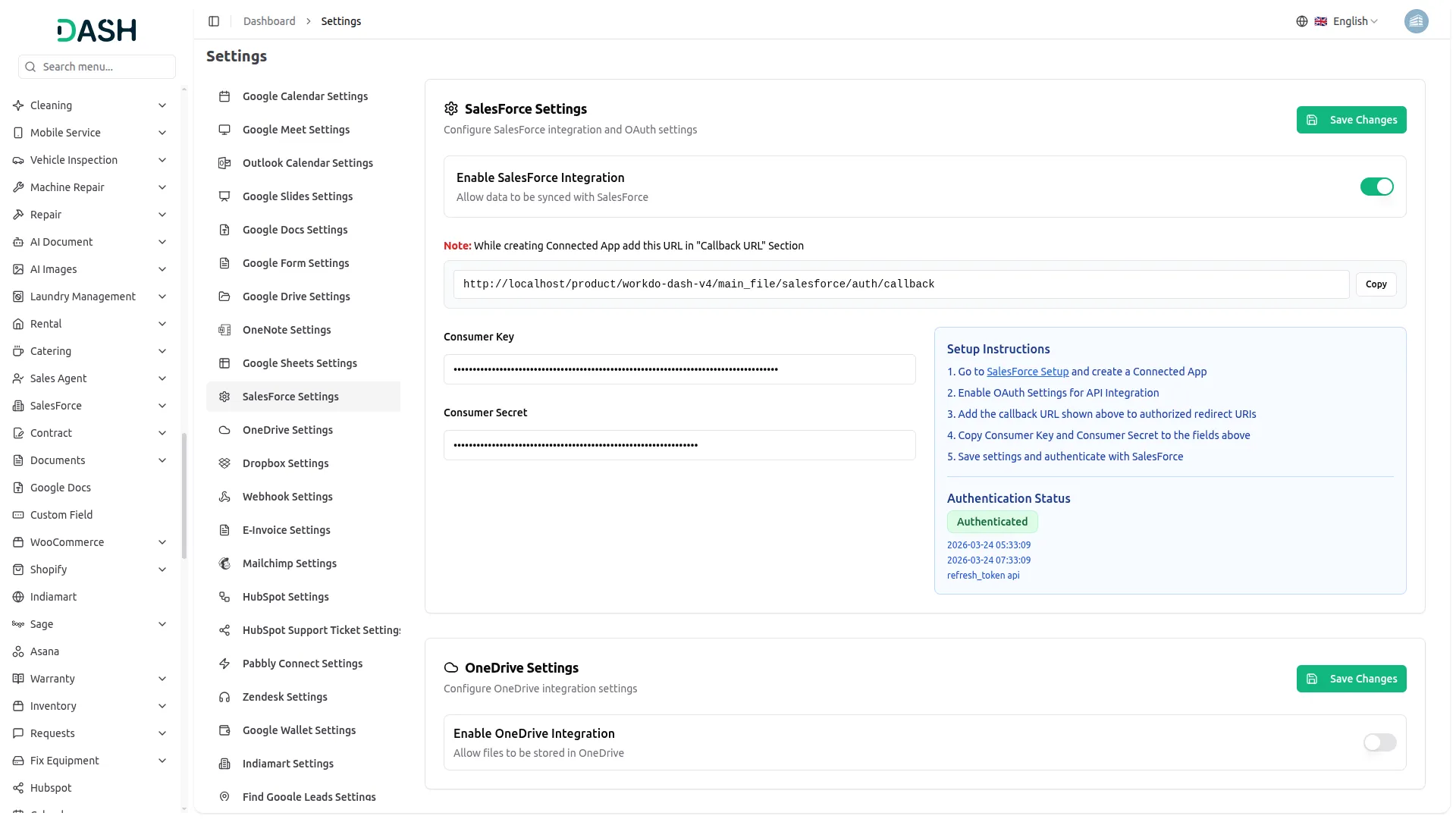
Task: Click the Webhook Settings icon
Action: coord(224,497)
